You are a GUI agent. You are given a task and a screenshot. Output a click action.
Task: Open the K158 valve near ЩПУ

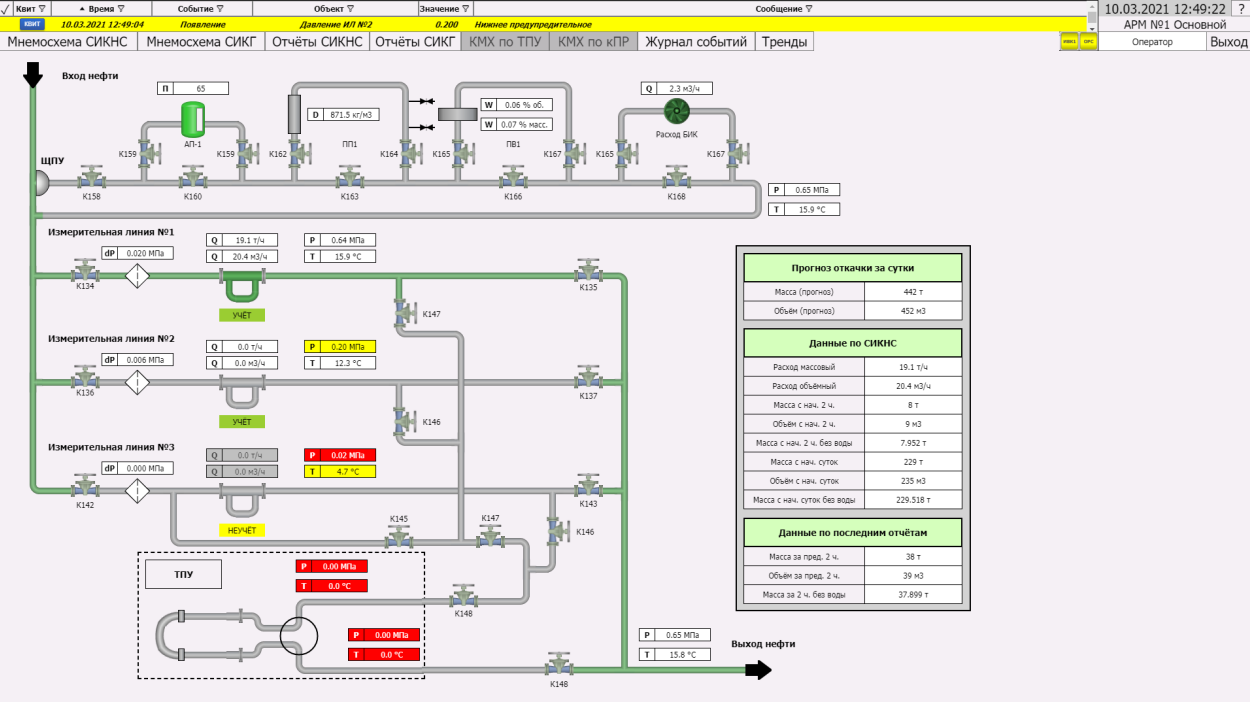coord(92,179)
